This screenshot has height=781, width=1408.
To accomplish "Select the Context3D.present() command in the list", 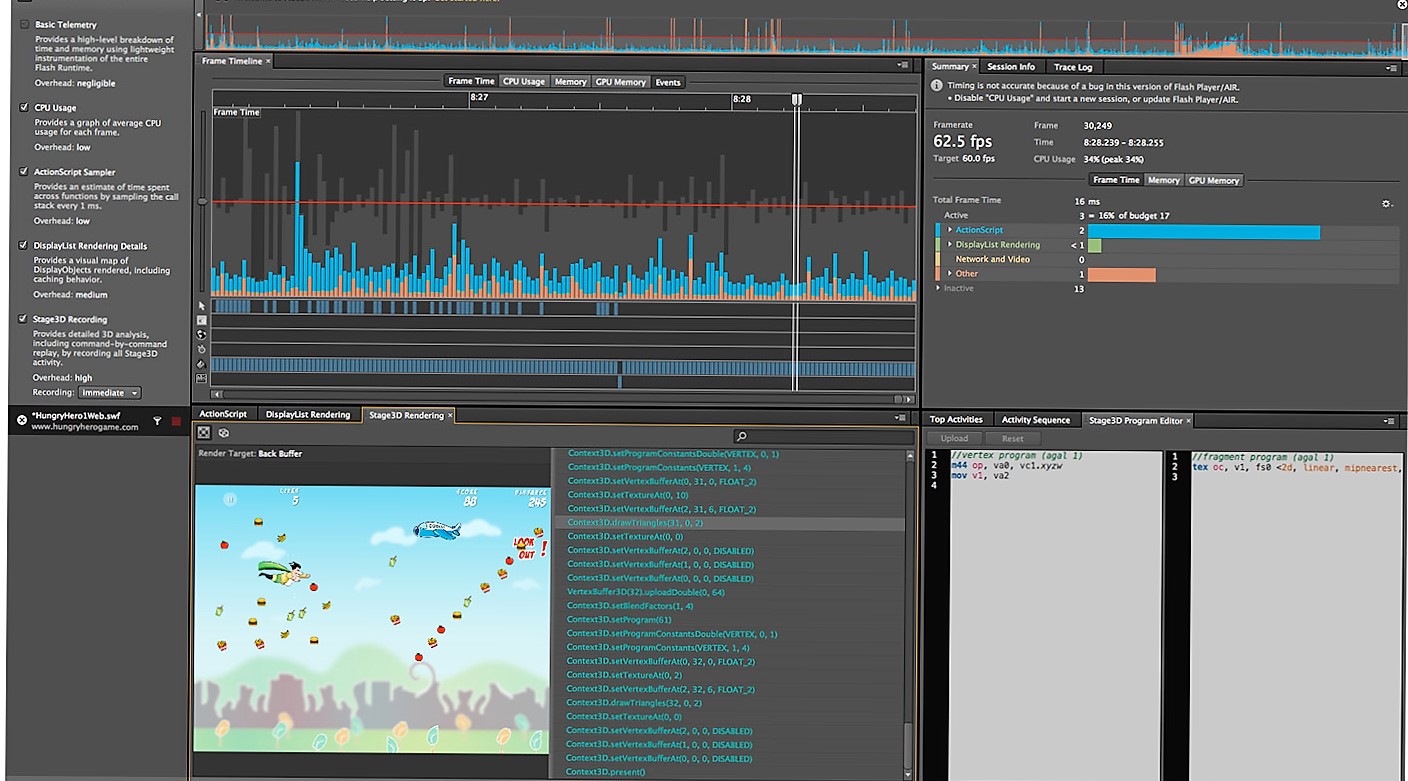I will click(606, 772).
